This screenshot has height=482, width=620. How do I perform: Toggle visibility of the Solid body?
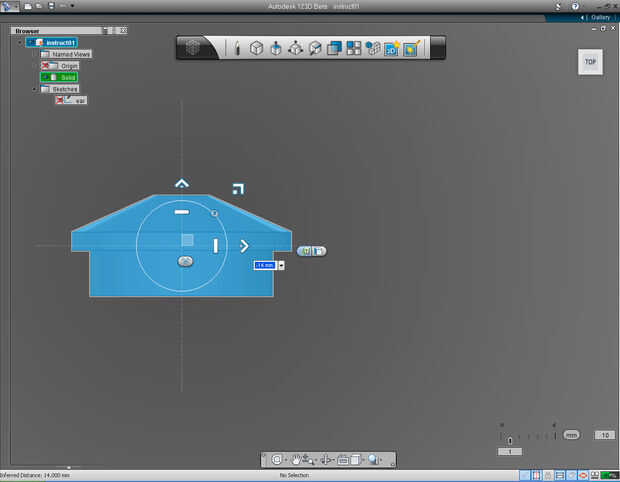(x=45, y=77)
